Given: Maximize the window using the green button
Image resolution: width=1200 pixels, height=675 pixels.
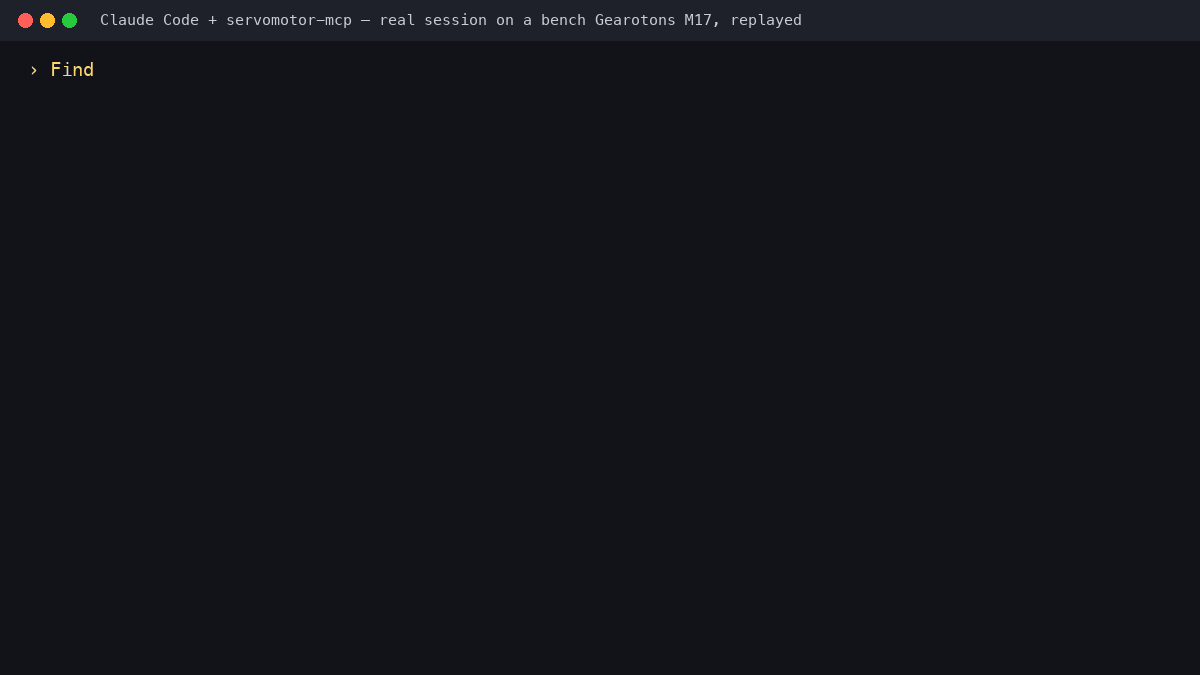Looking at the screenshot, I should pos(69,20).
